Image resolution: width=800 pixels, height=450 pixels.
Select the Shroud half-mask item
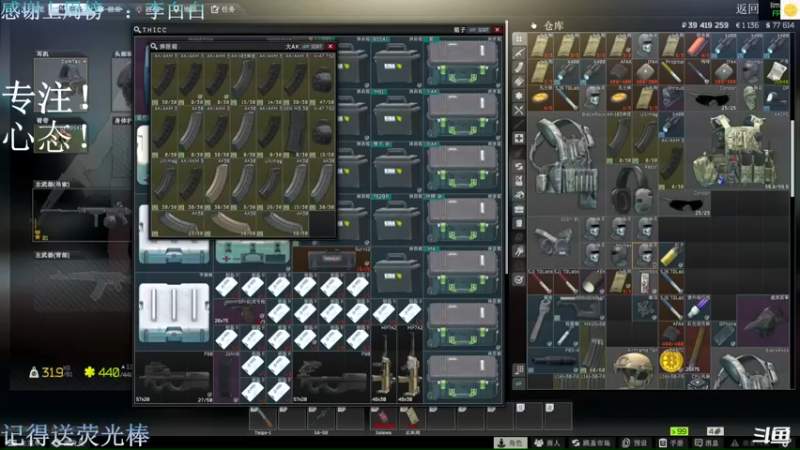(671, 98)
